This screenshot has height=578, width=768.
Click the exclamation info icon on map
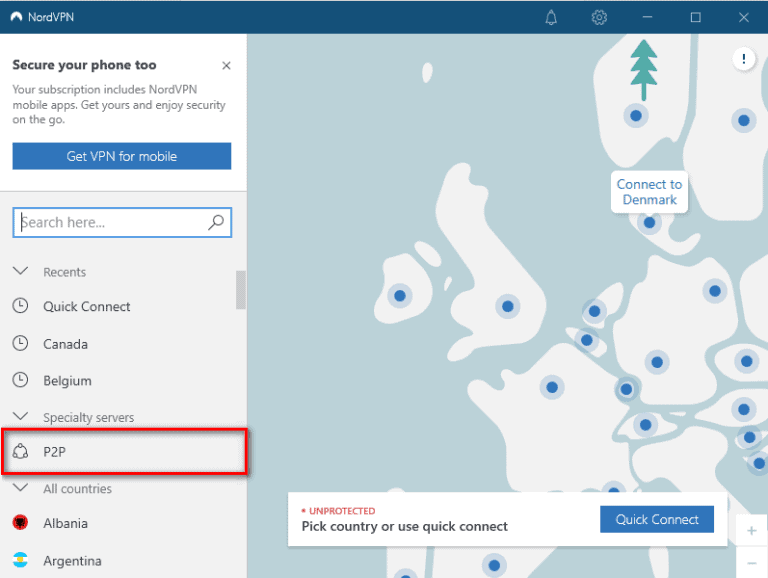pyautogui.click(x=744, y=59)
